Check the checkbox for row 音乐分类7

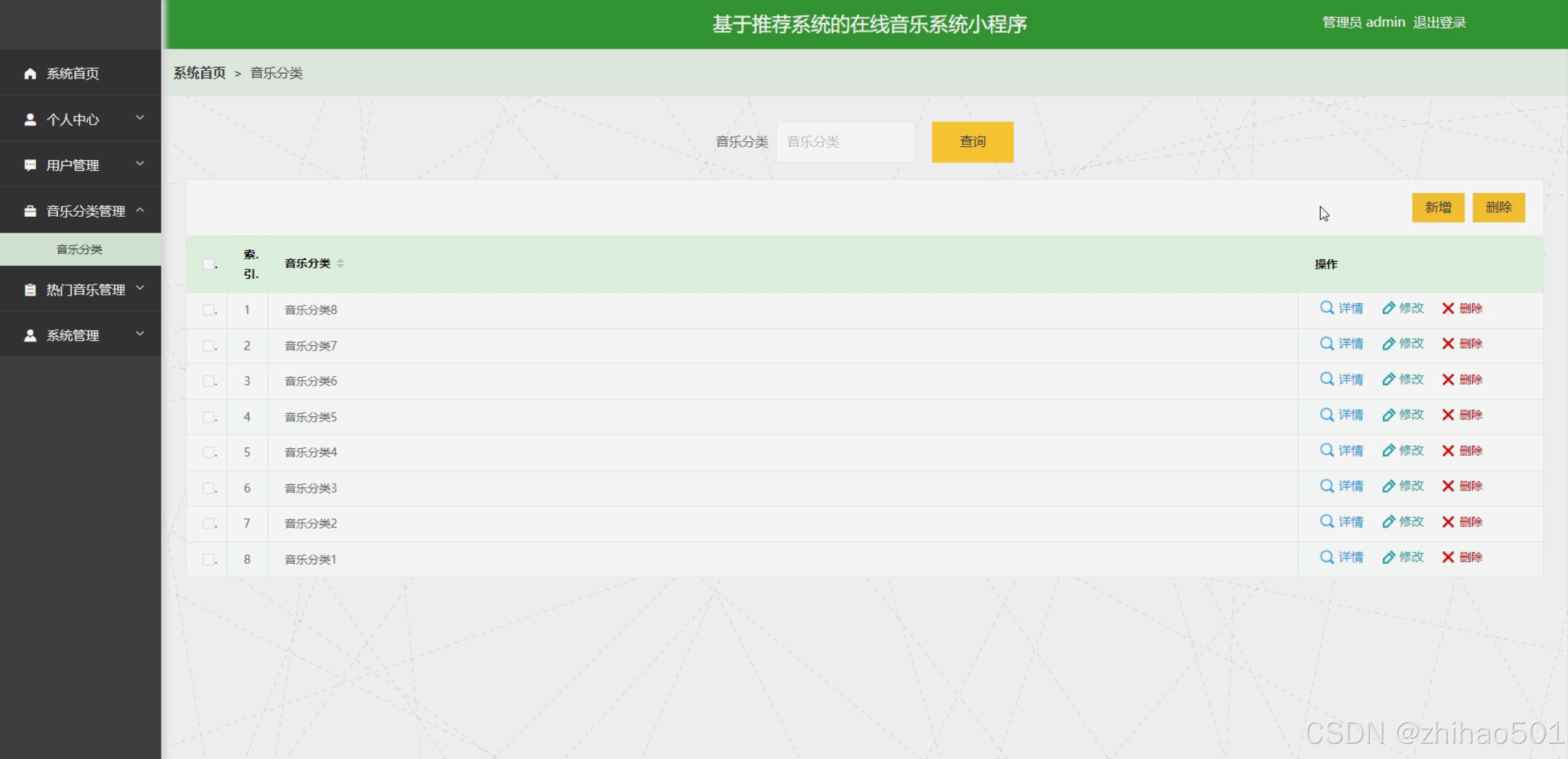[207, 345]
